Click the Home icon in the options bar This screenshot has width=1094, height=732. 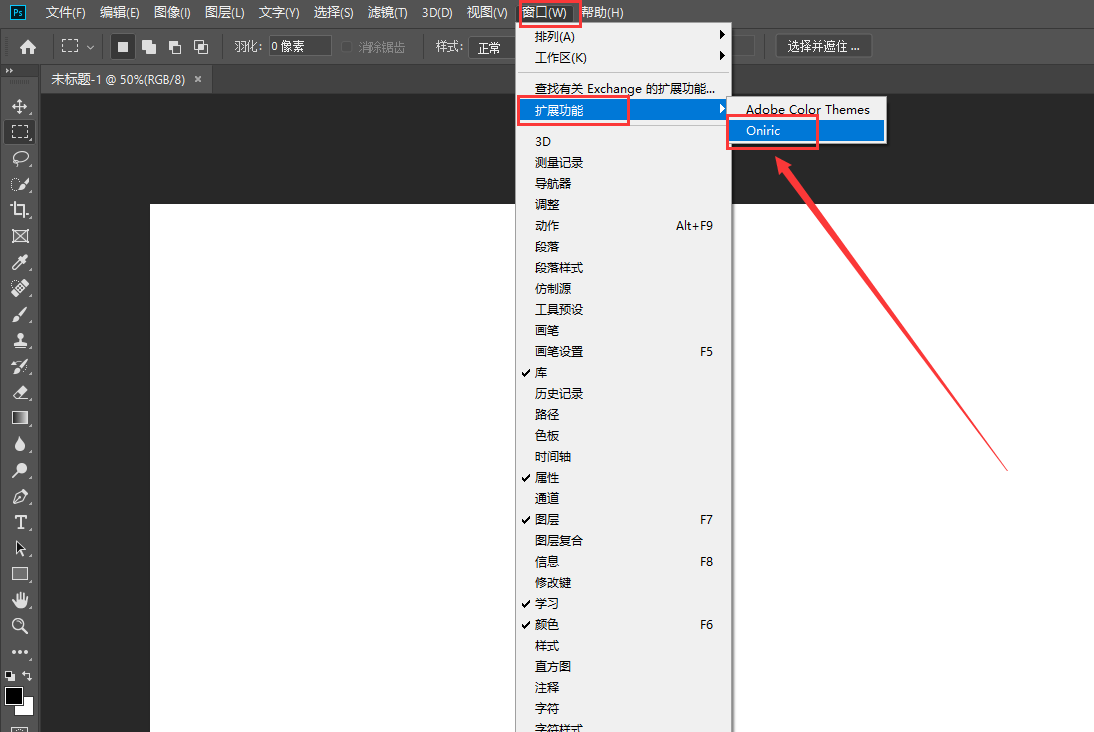[26, 45]
